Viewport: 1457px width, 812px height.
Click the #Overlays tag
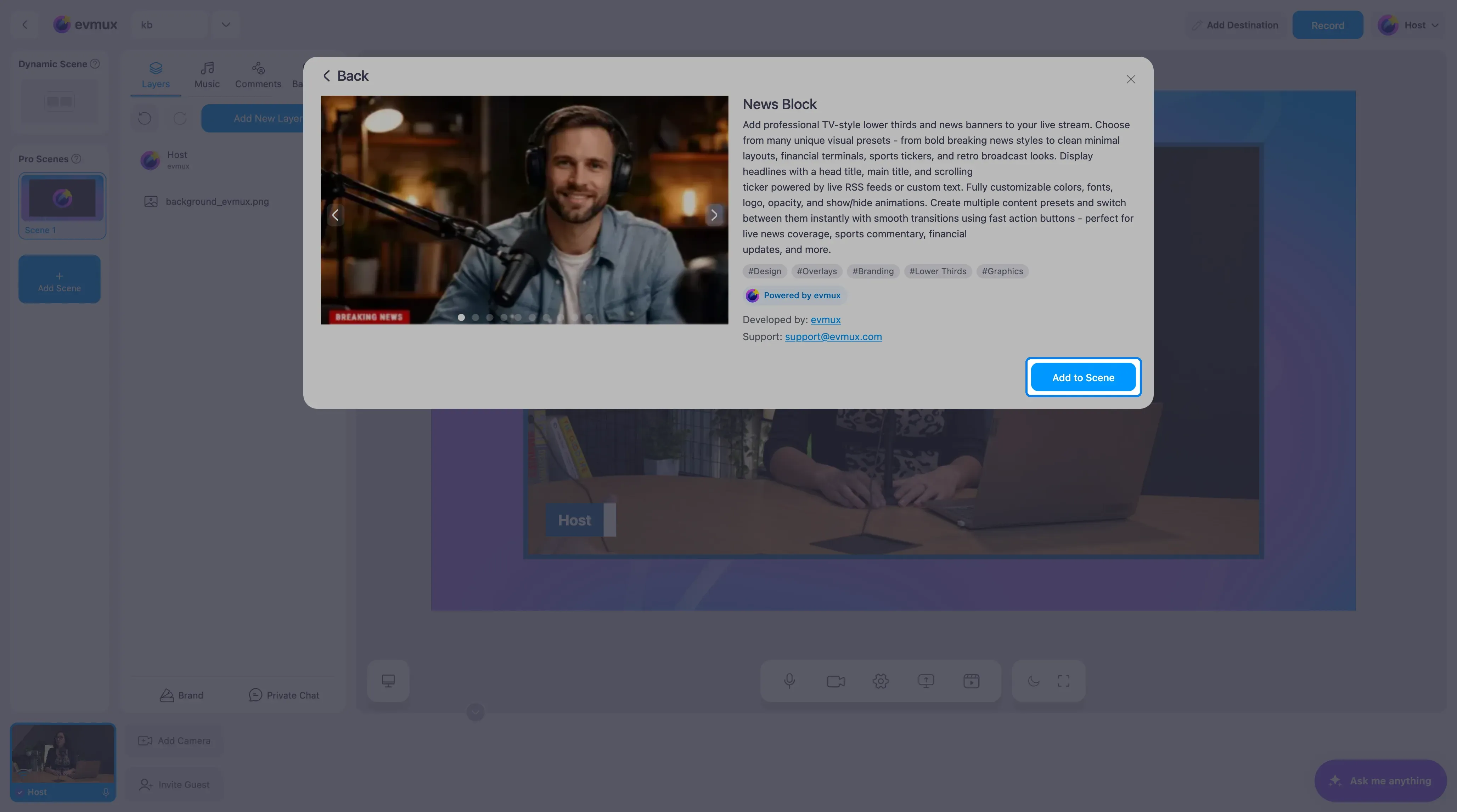pyautogui.click(x=816, y=271)
